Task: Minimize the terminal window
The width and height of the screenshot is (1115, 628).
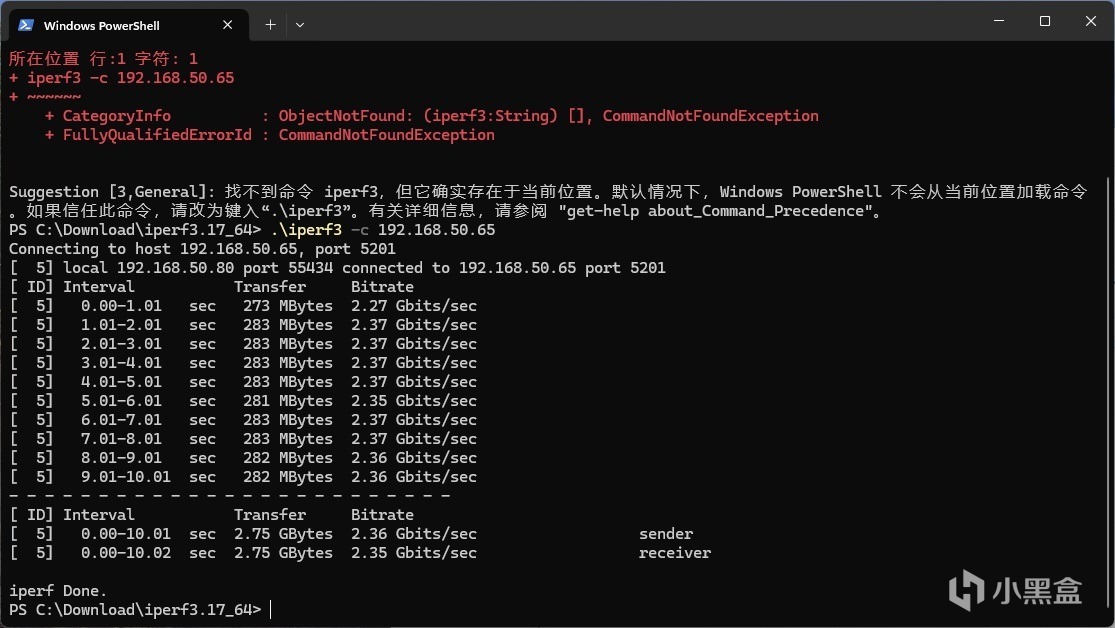Action: click(x=998, y=21)
